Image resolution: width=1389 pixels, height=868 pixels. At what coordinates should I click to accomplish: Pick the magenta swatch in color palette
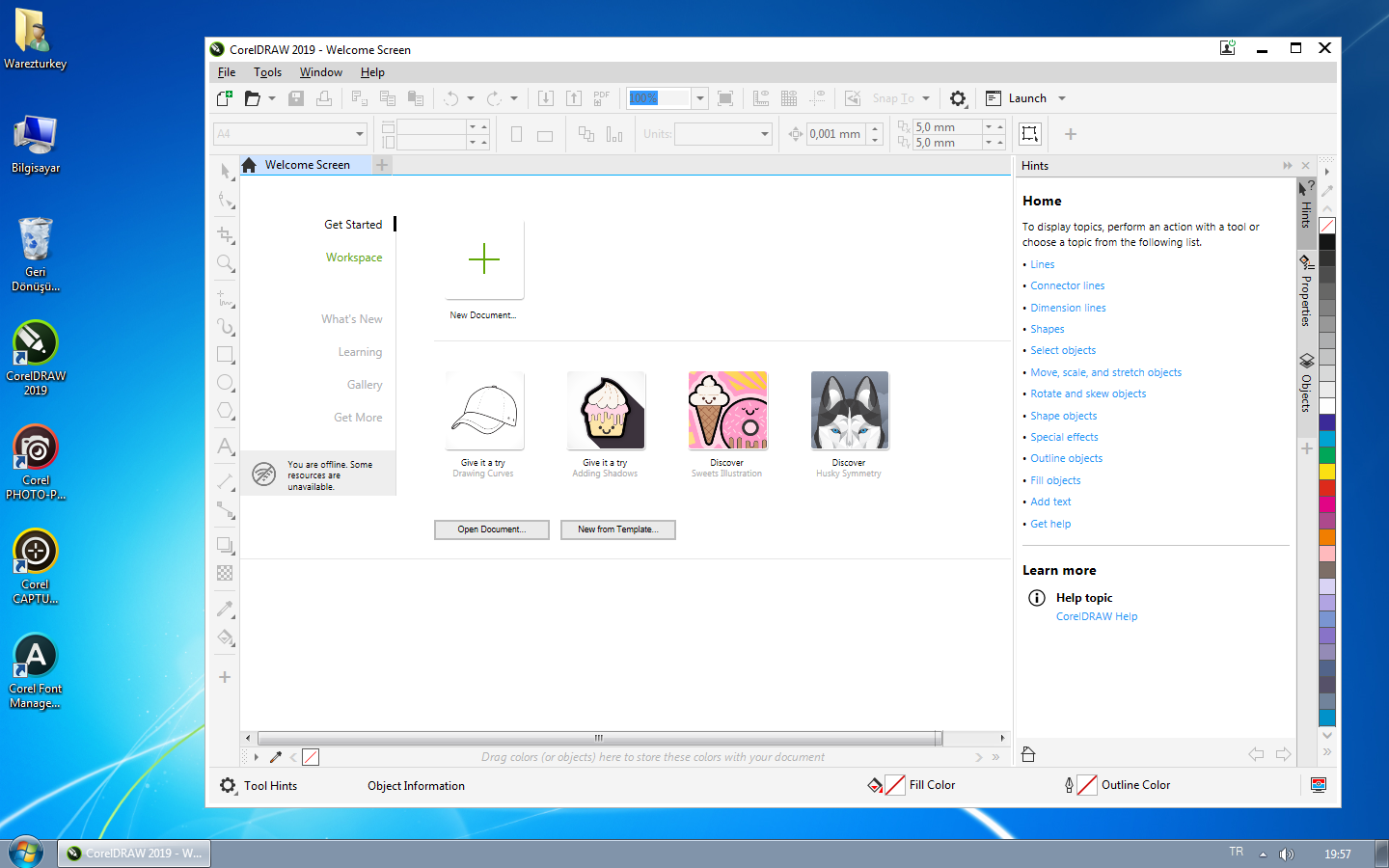point(1327,504)
